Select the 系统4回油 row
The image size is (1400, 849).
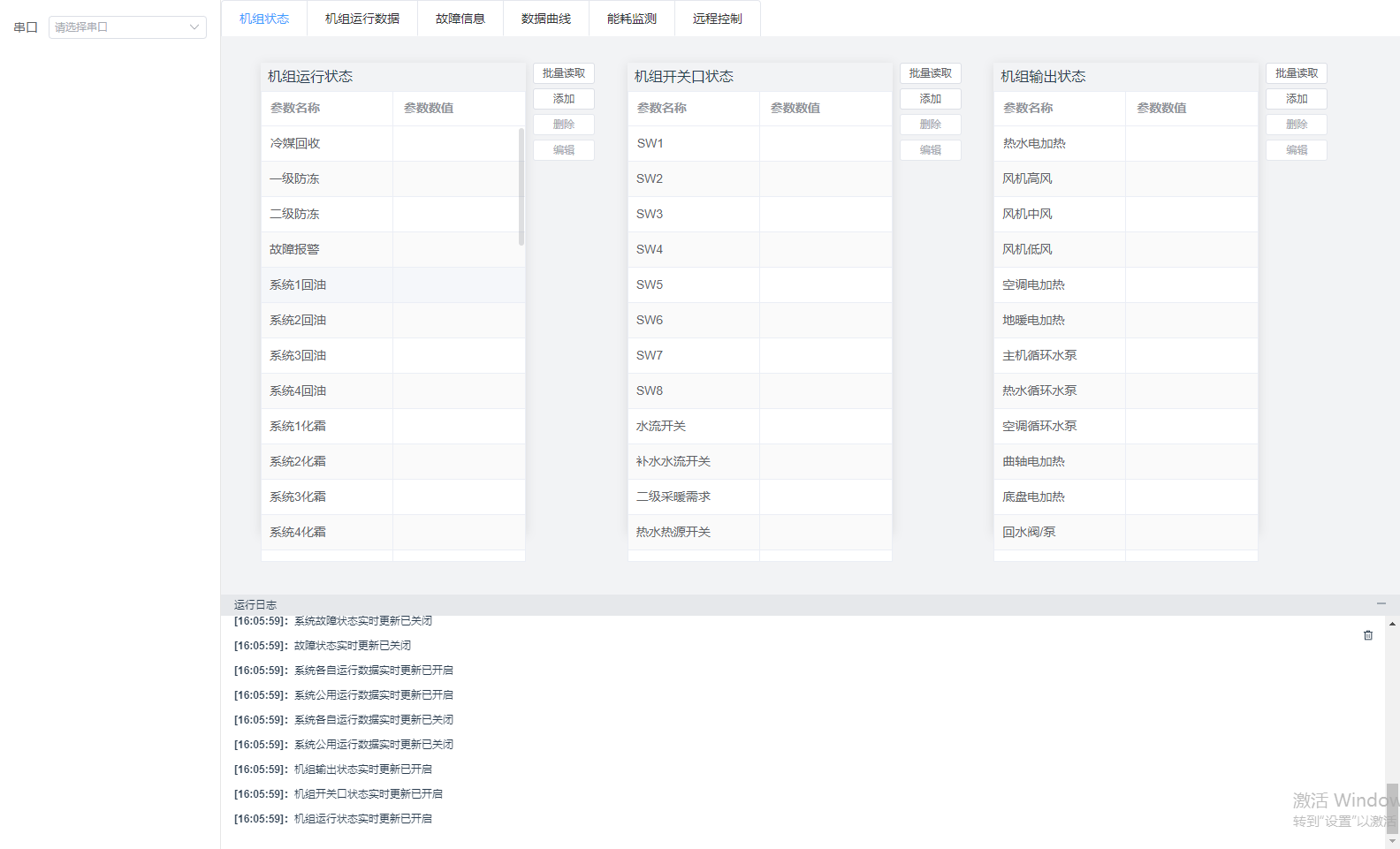point(393,390)
